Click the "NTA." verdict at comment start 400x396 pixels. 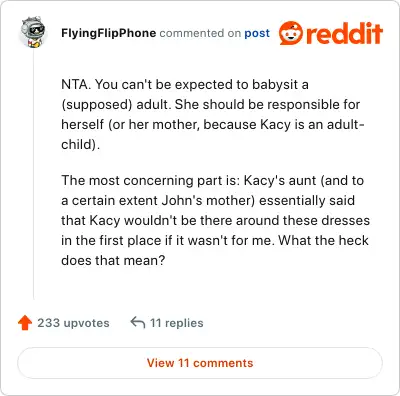[x=76, y=84]
